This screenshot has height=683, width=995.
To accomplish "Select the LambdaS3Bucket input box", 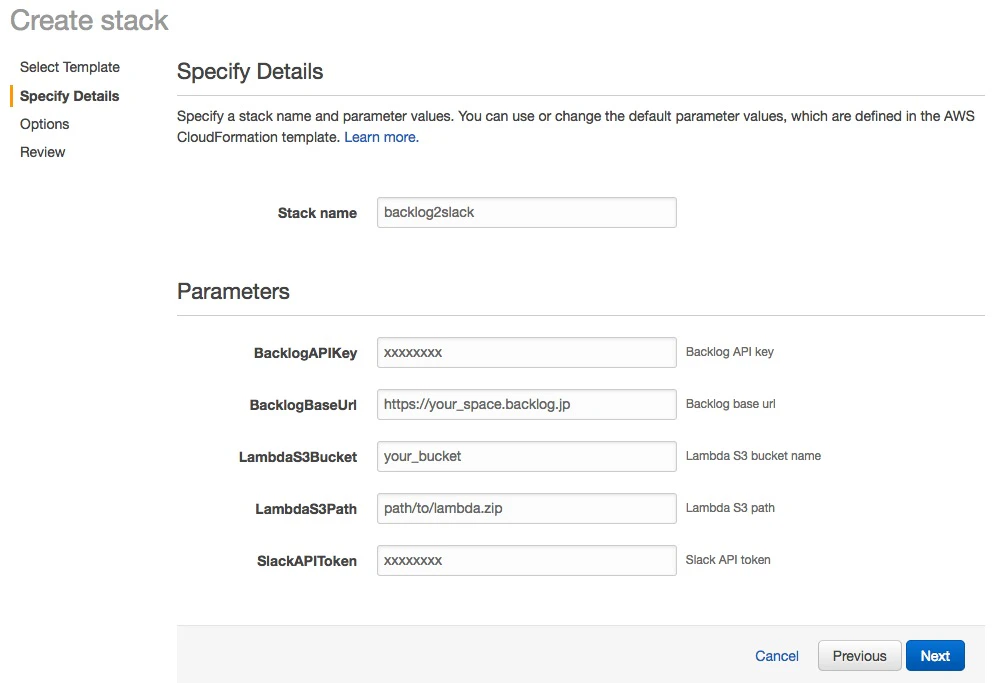I will click(527, 456).
